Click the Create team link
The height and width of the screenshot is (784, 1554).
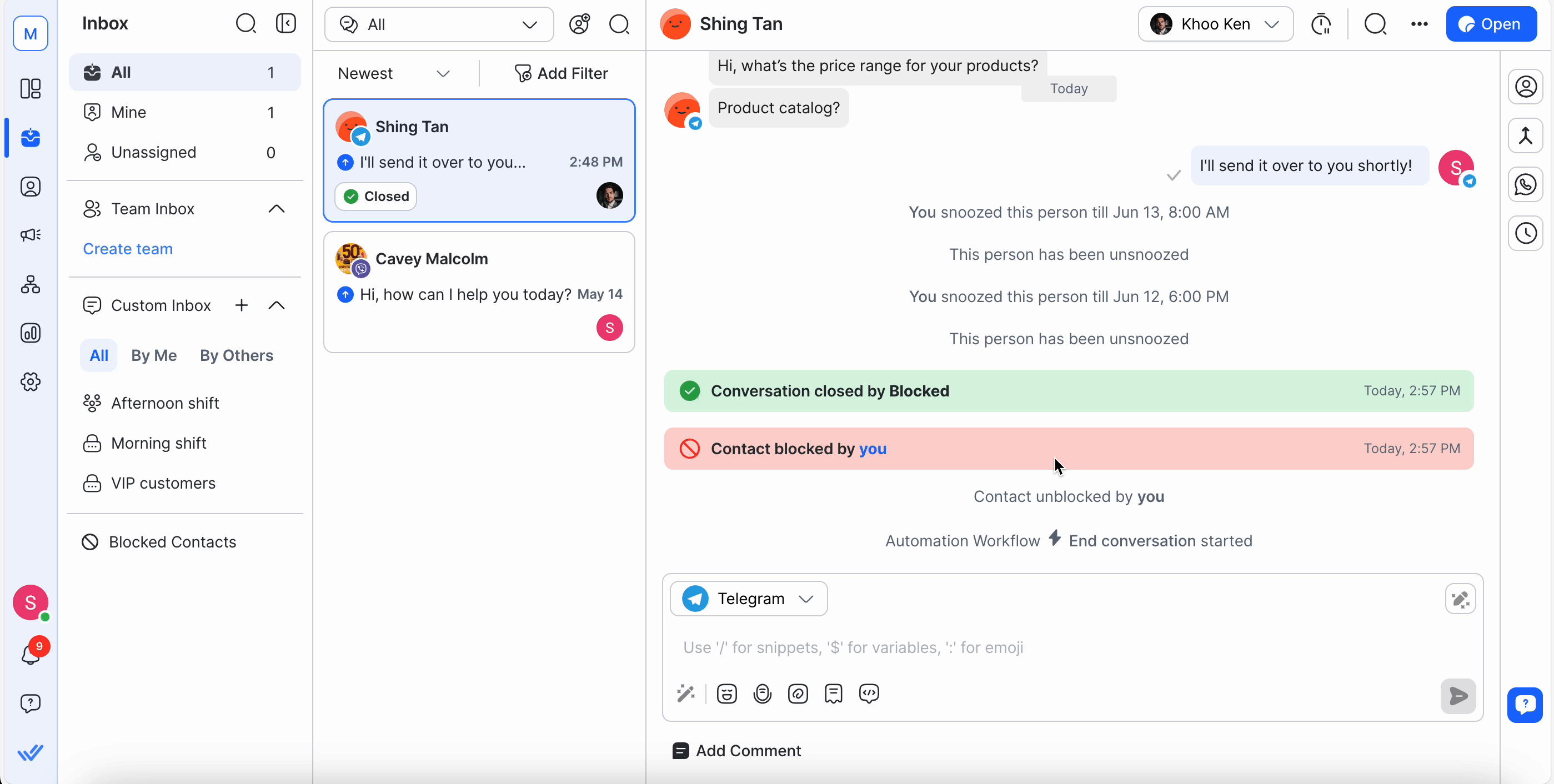click(127, 248)
